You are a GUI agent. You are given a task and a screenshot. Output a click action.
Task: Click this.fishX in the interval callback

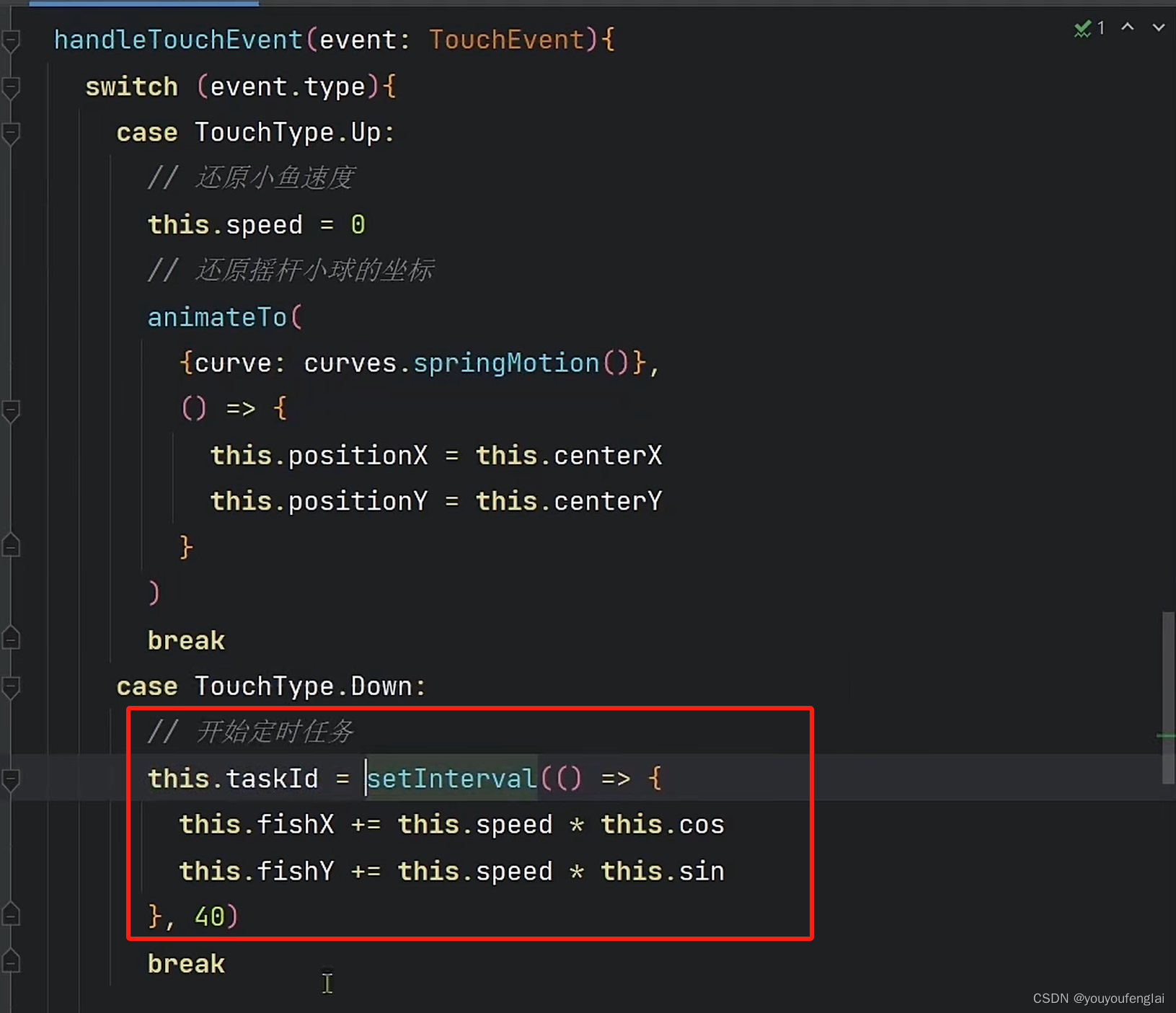click(257, 825)
